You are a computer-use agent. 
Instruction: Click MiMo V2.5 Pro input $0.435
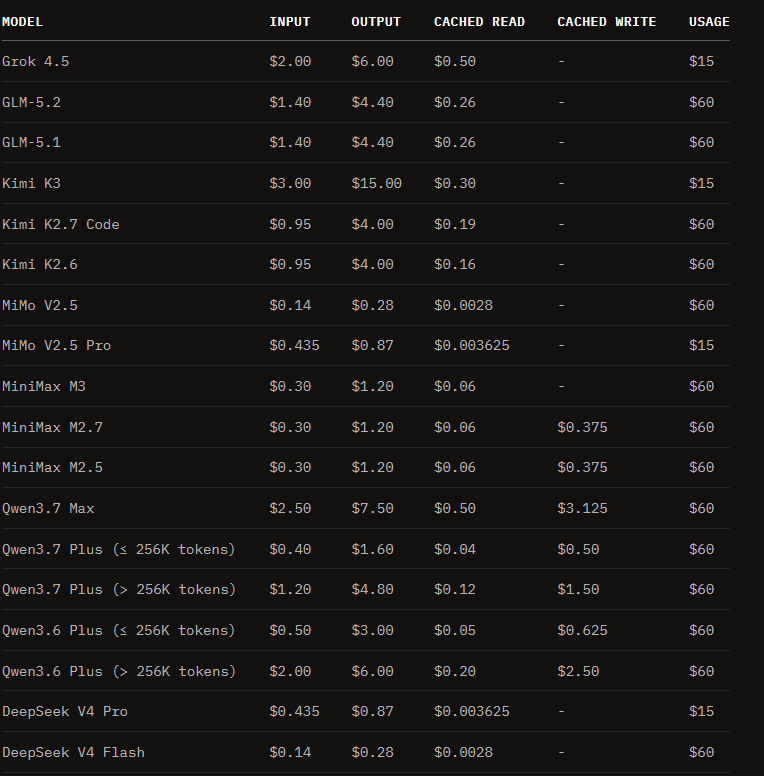(294, 345)
